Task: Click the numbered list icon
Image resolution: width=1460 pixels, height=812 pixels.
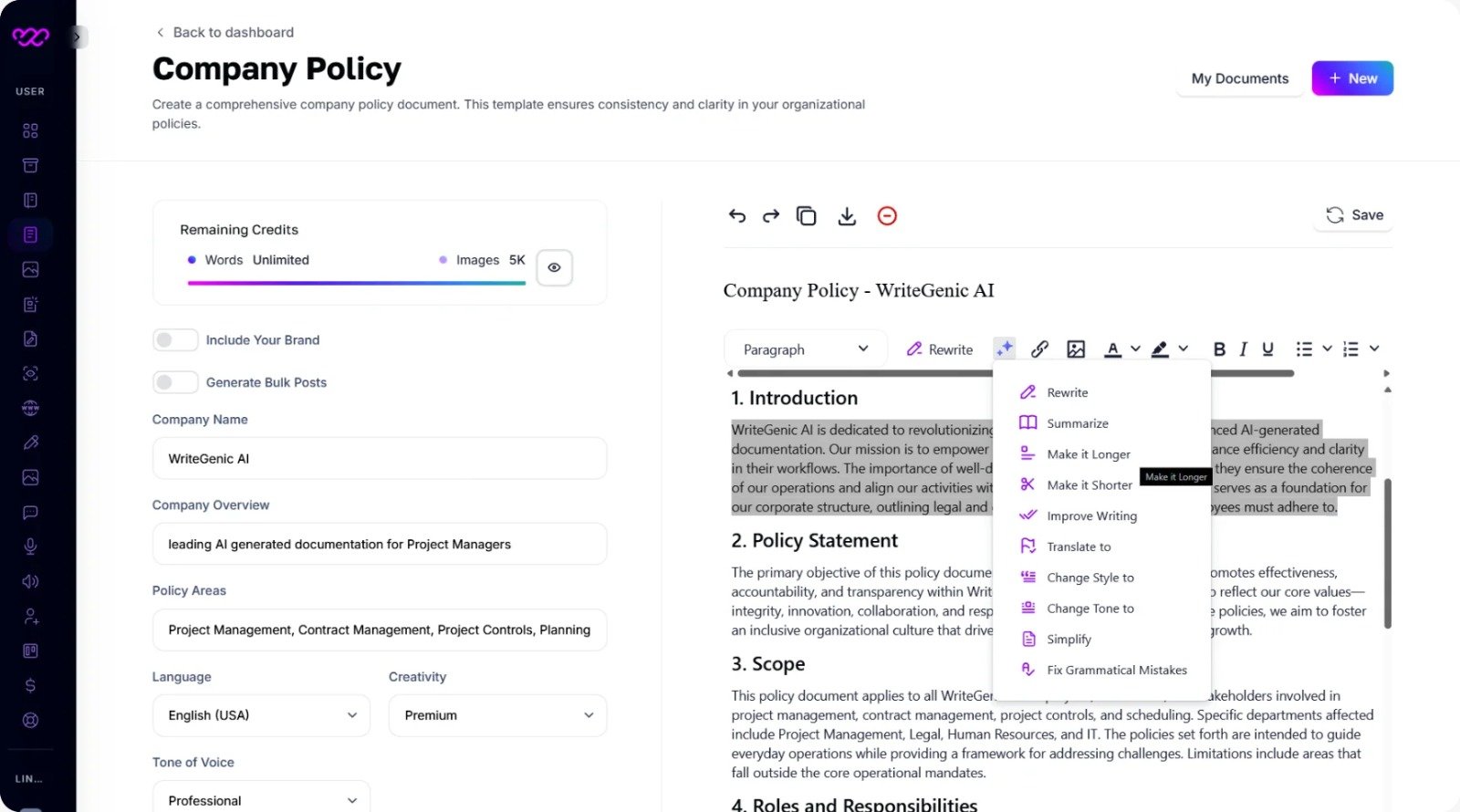Action: (1350, 349)
